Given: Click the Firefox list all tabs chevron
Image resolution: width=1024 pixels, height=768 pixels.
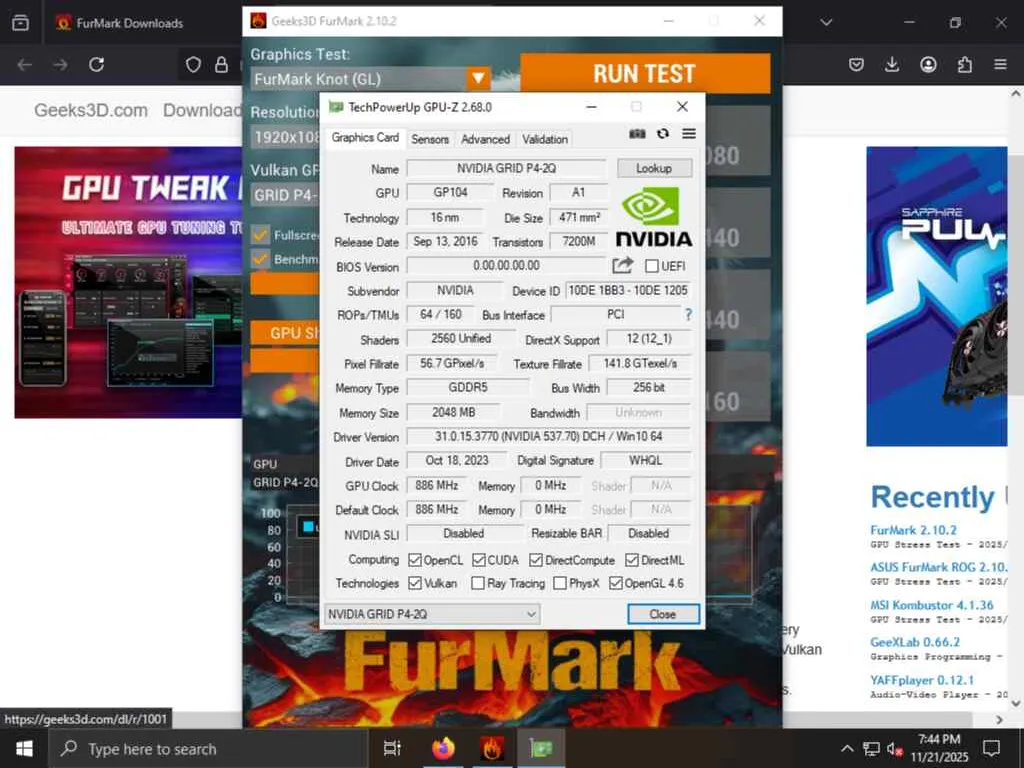Looking at the screenshot, I should 826,23.
